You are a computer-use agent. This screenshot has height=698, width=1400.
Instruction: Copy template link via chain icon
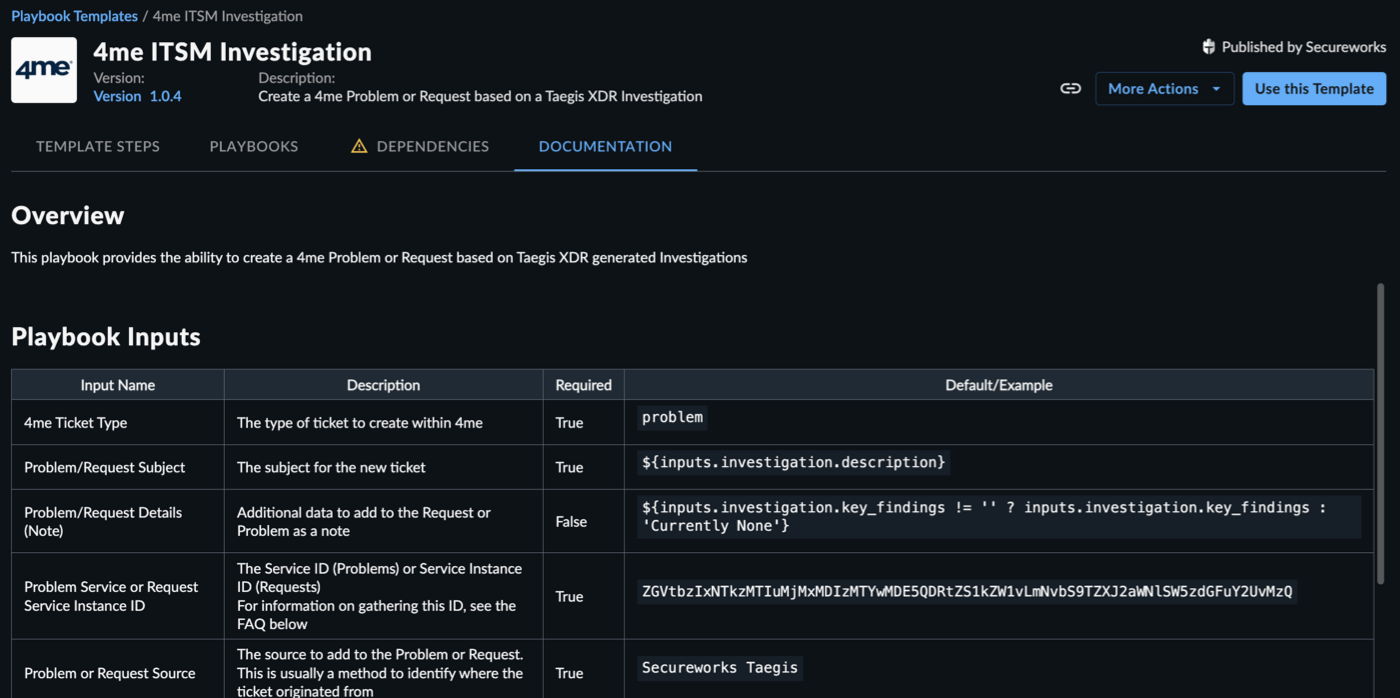[x=1071, y=88]
